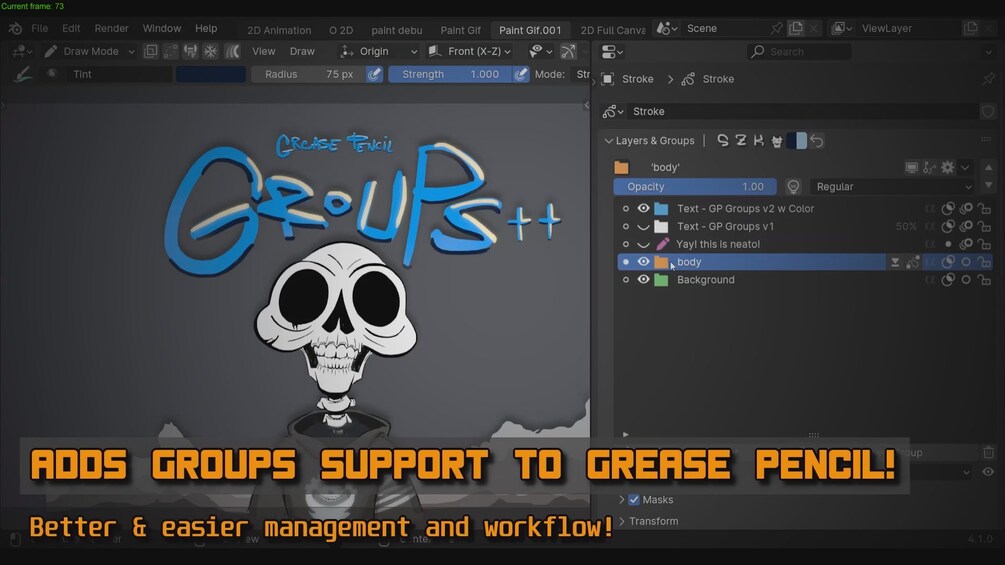
Task: Click the orange 'body' folder icon above Opacity
Action: 621,167
